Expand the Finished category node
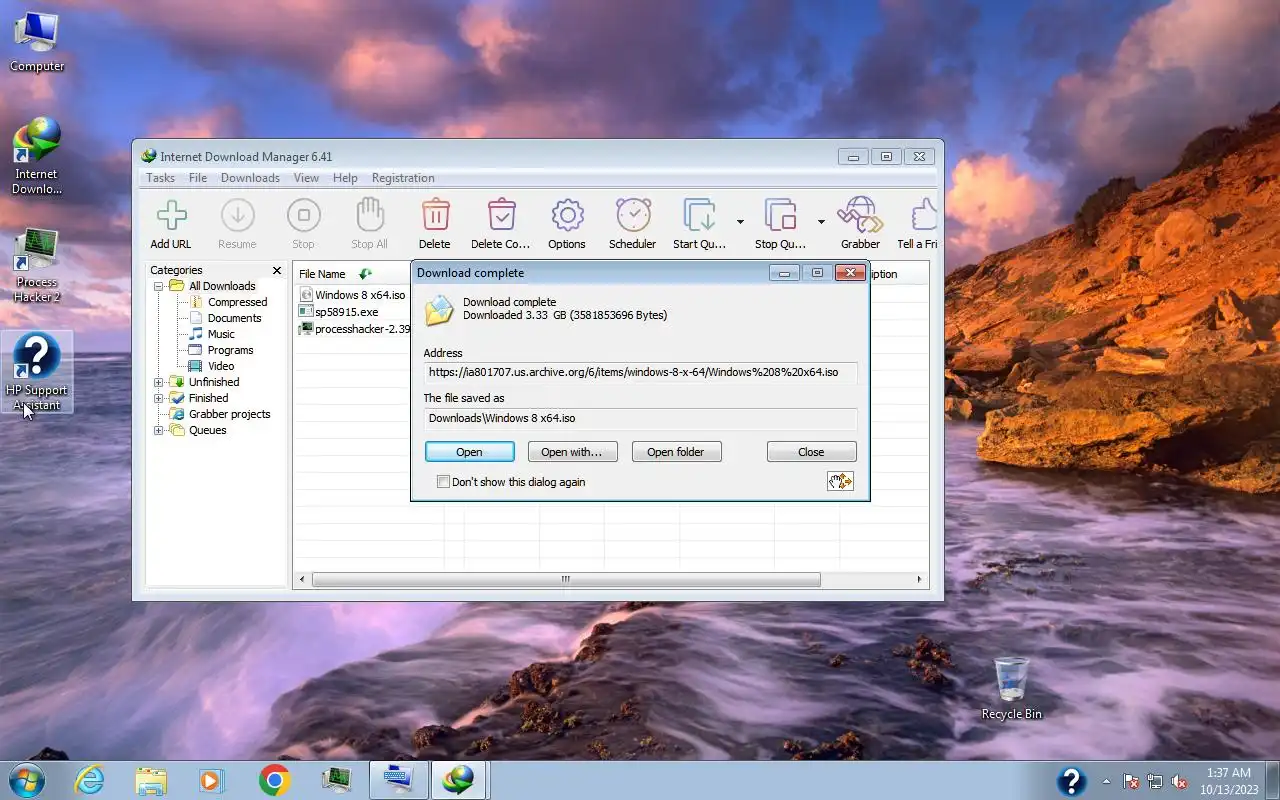This screenshot has width=1280, height=800. click(x=158, y=398)
